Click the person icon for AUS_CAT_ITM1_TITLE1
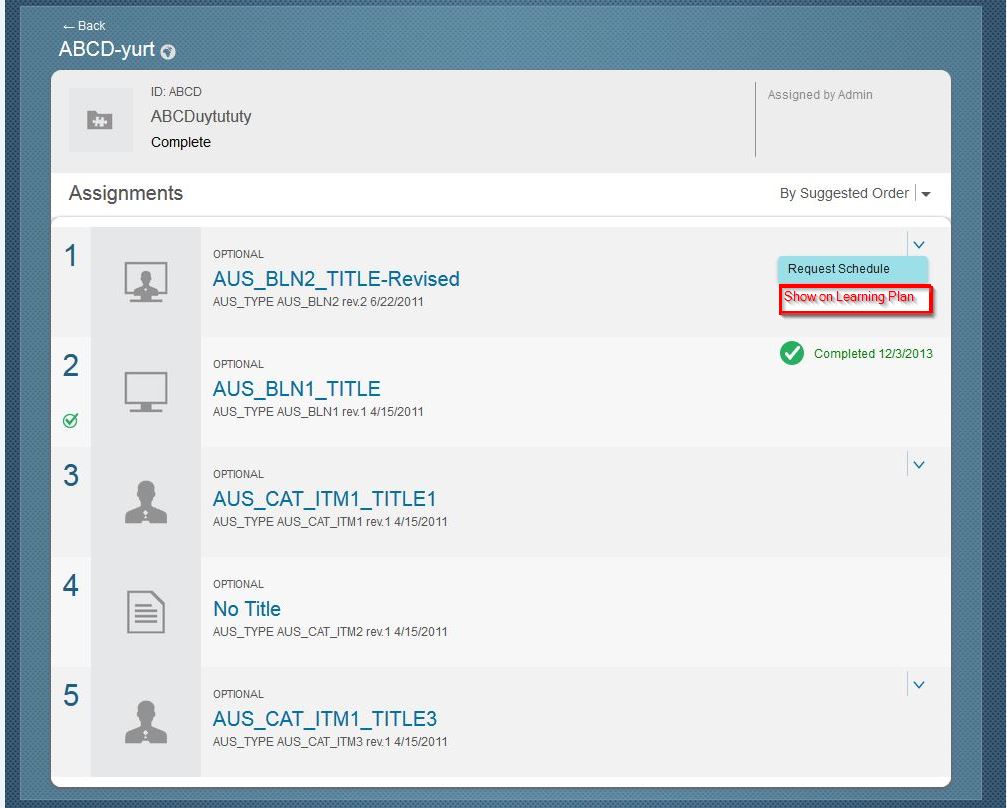 [x=146, y=502]
